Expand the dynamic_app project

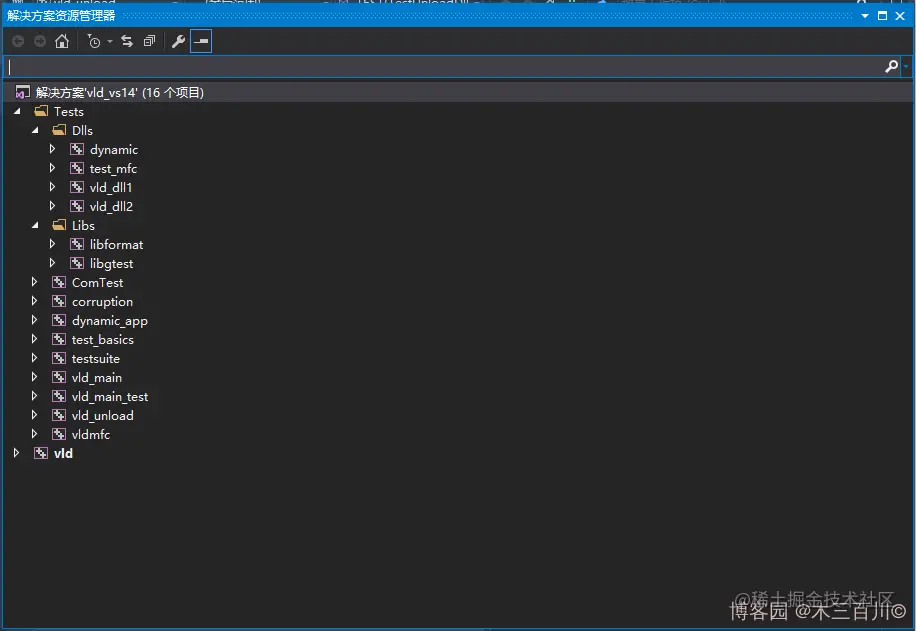click(34, 320)
